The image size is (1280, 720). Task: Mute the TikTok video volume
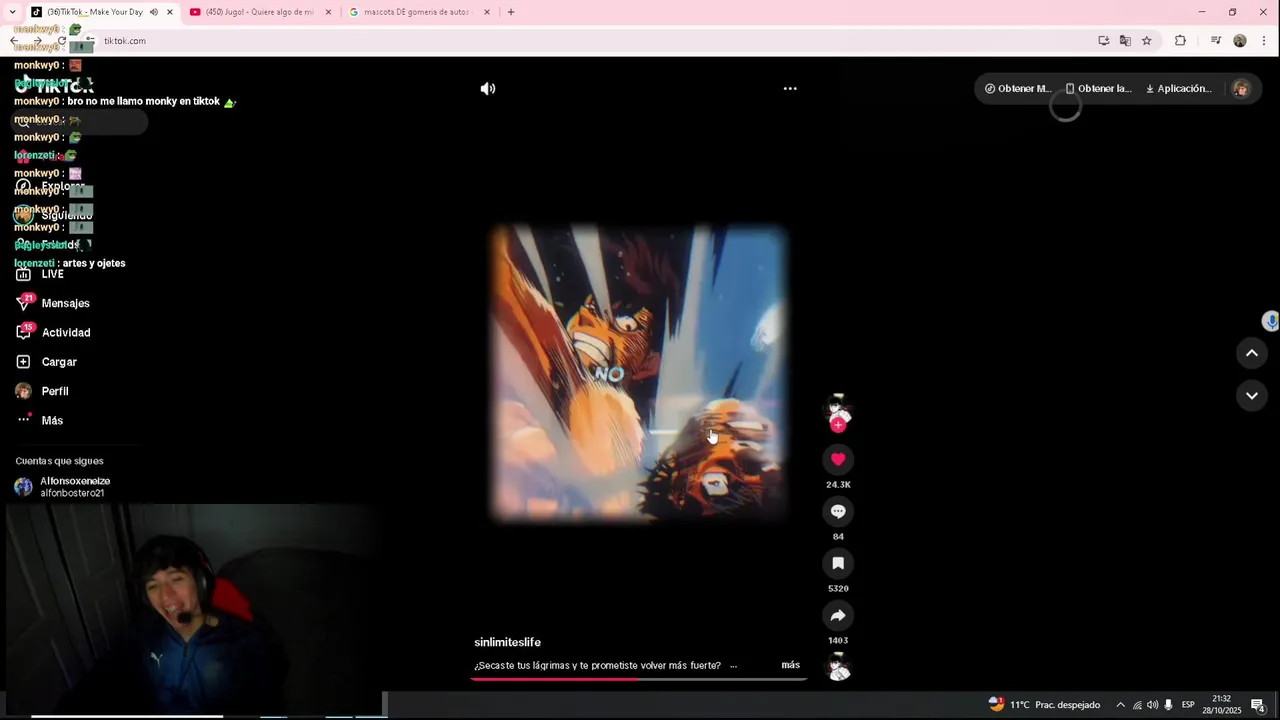(x=487, y=89)
